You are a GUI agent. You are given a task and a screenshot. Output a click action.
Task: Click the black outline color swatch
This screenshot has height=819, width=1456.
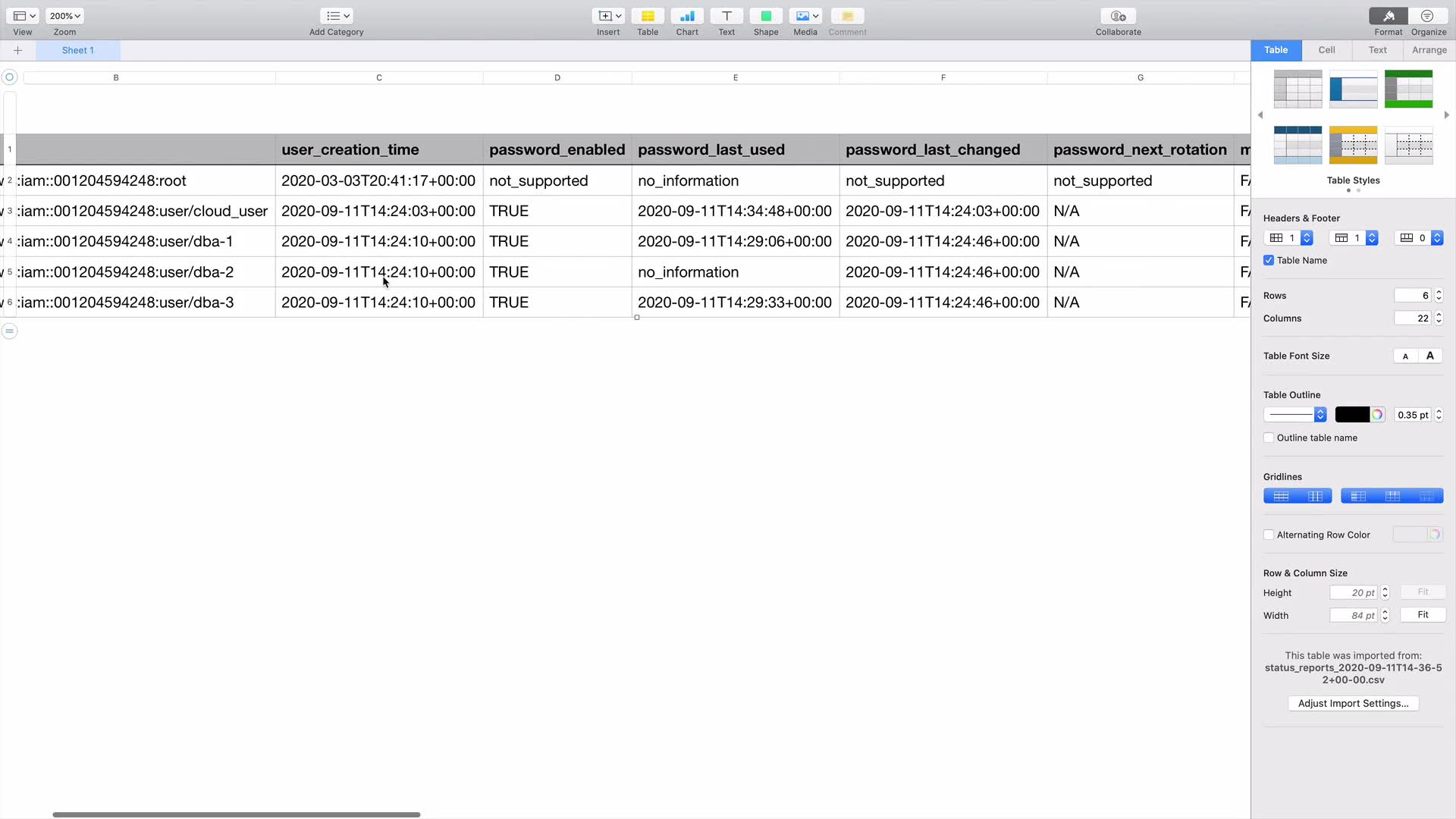(x=1351, y=415)
